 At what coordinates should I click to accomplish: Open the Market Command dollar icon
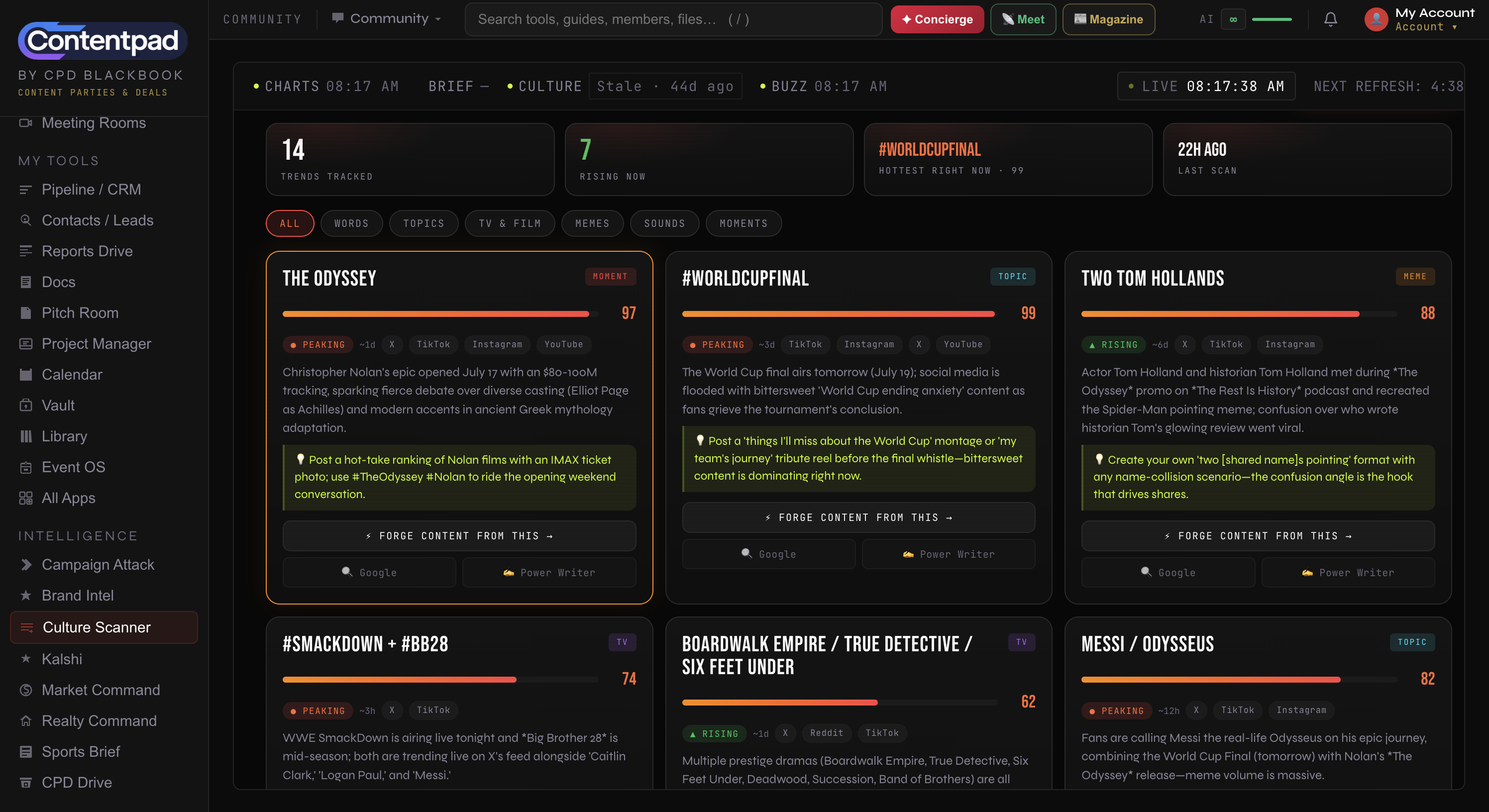(25, 690)
